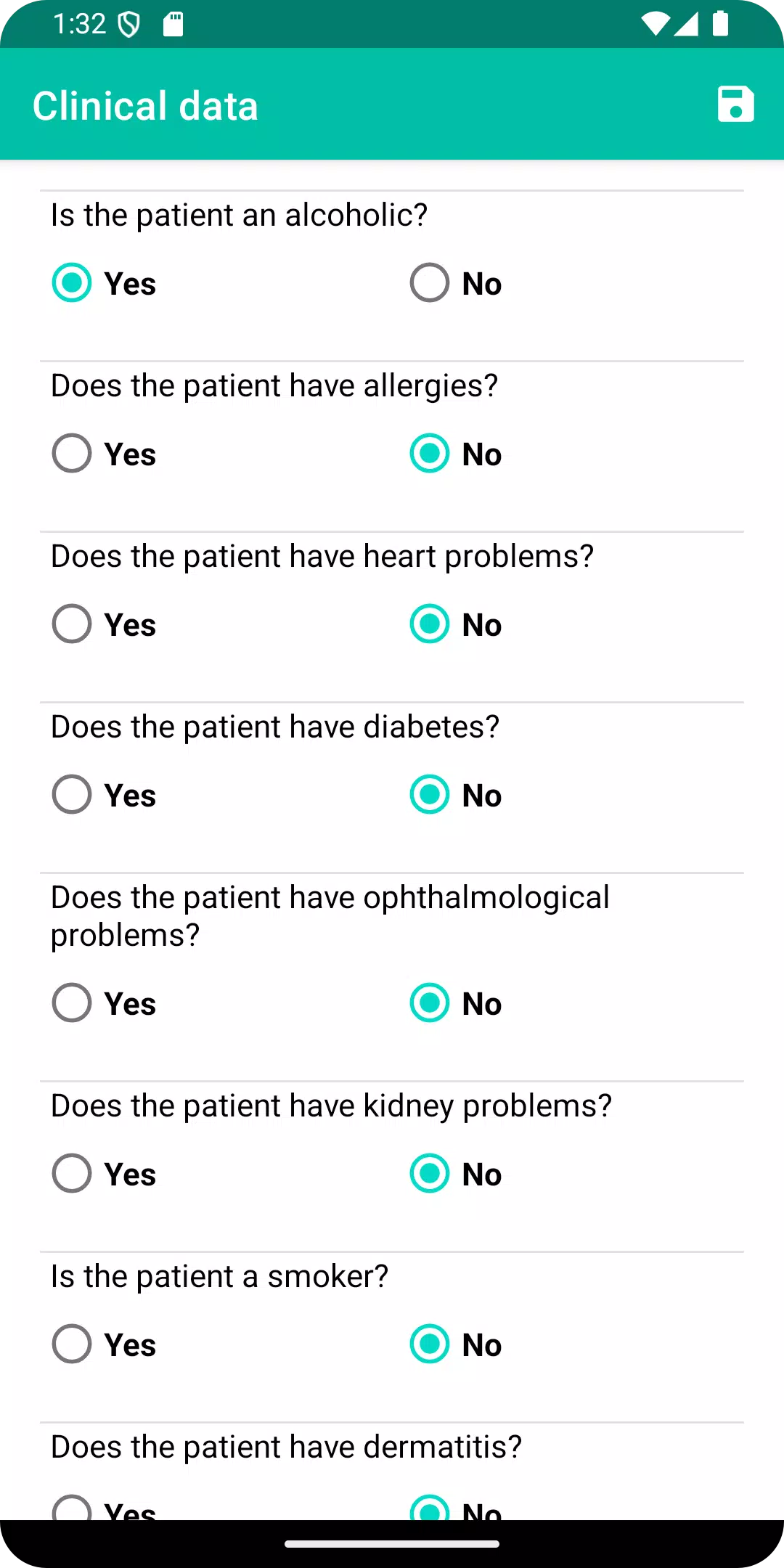Answer No to smoker question
This screenshot has width=784, height=1568.
[x=456, y=1344]
